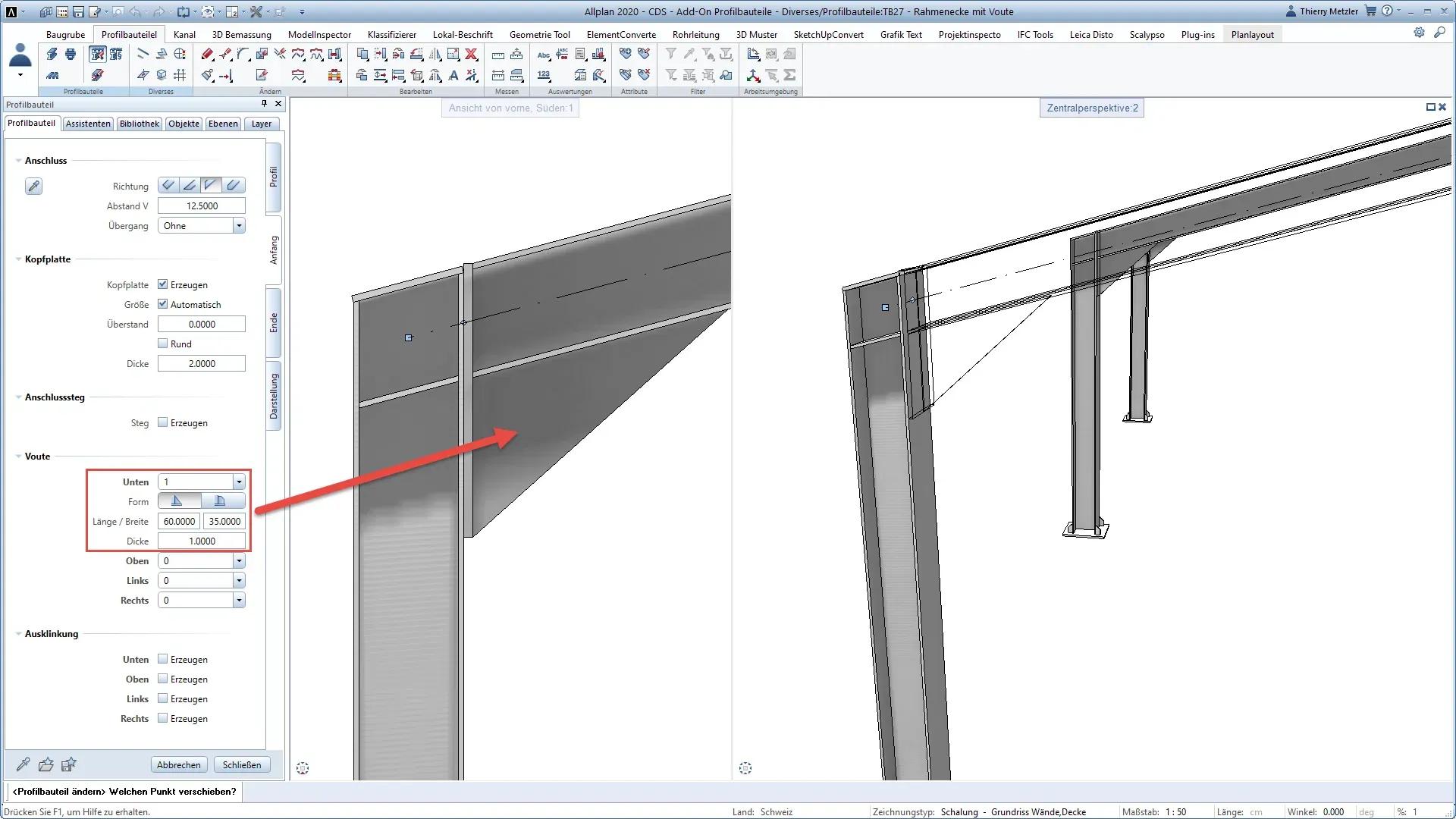1456x819 pixels.
Task: Click the funnel filter icon
Action: point(671,54)
